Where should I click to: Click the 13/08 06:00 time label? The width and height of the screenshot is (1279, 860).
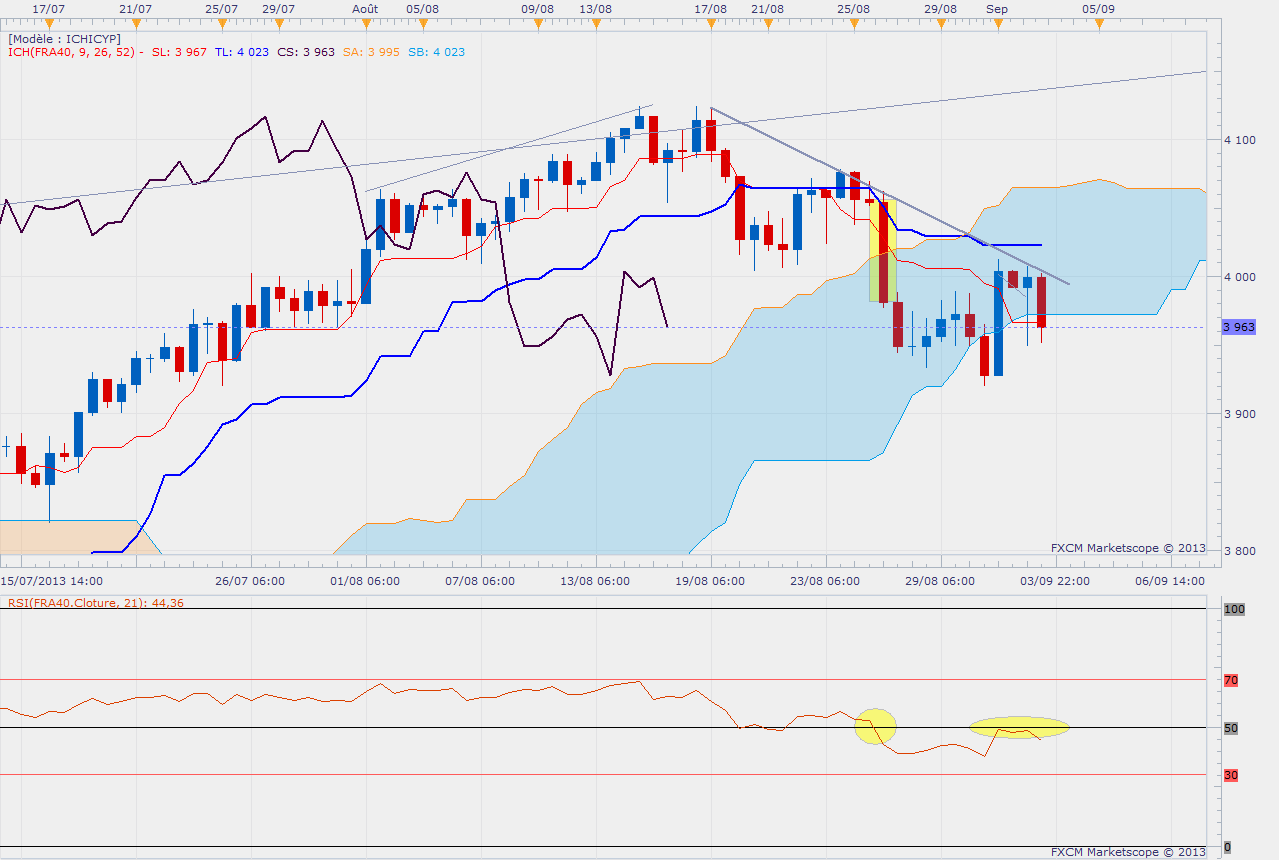pos(595,580)
